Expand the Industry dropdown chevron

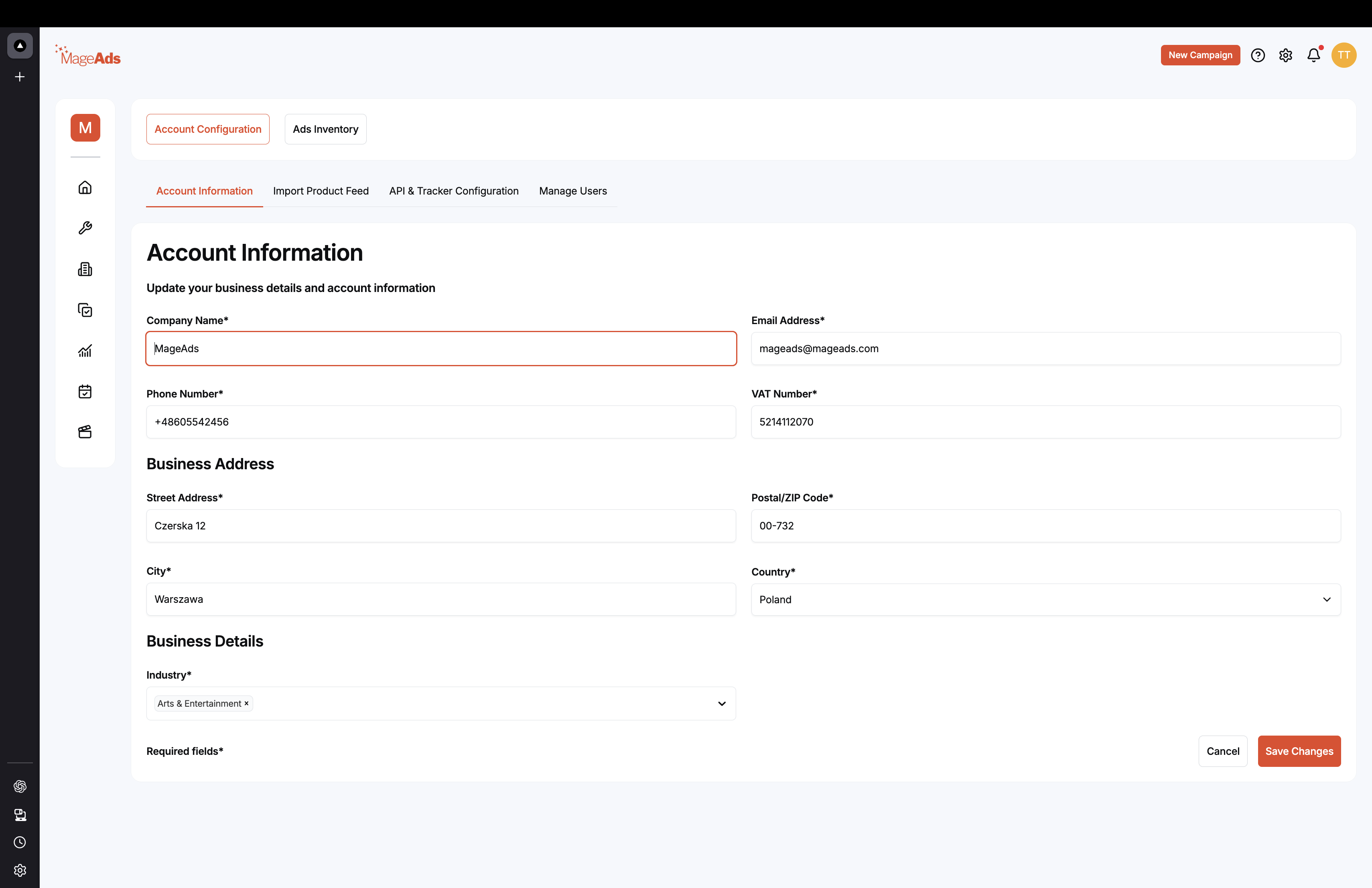tap(722, 704)
